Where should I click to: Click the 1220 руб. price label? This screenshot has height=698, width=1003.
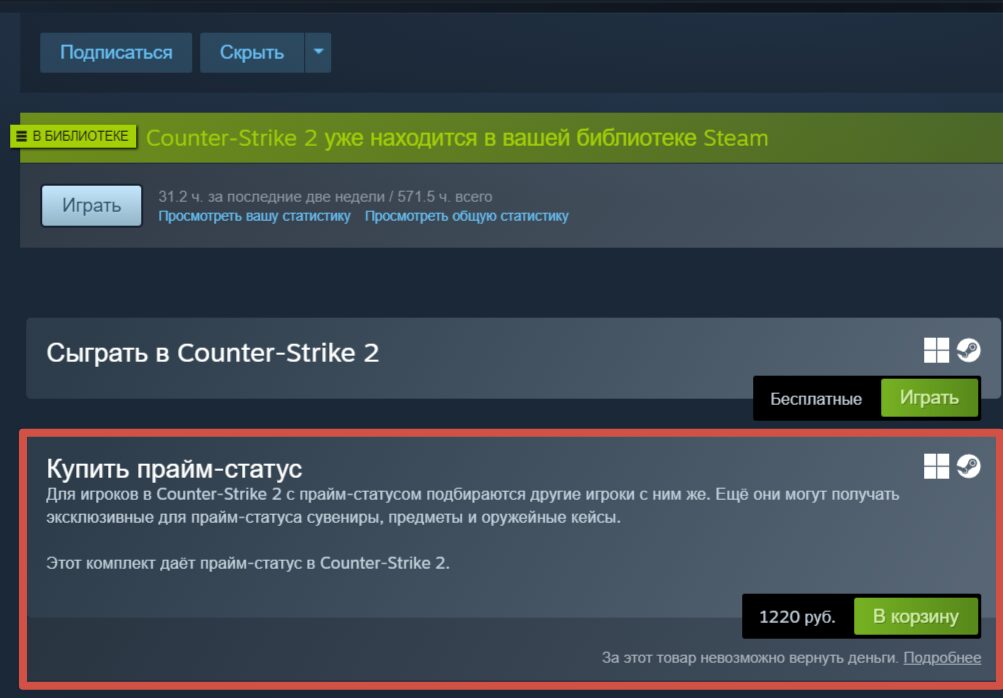coord(797,617)
